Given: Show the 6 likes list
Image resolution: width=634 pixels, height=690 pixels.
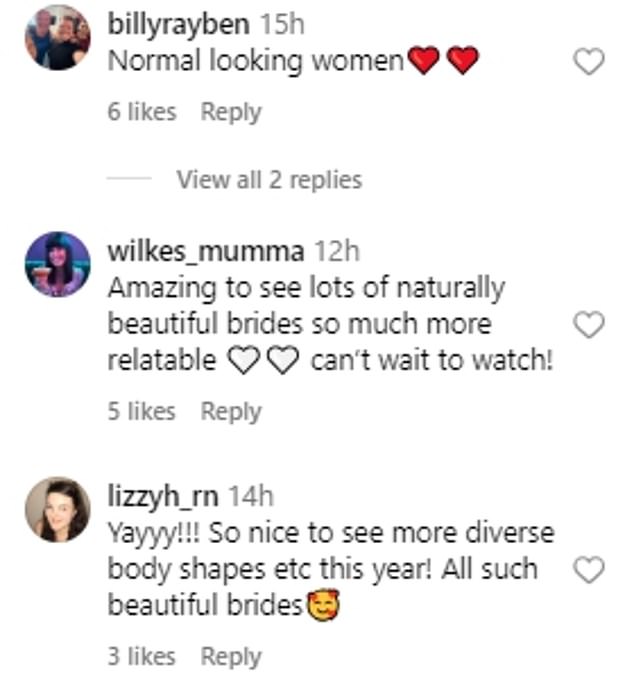Looking at the screenshot, I should [x=141, y=112].
